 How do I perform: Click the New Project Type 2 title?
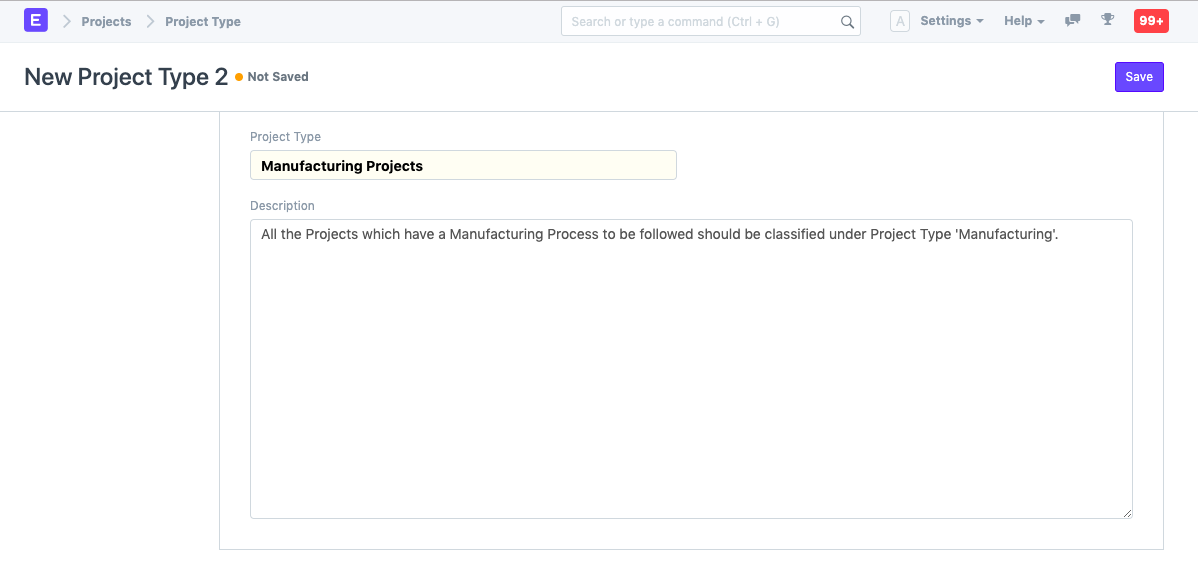point(126,77)
